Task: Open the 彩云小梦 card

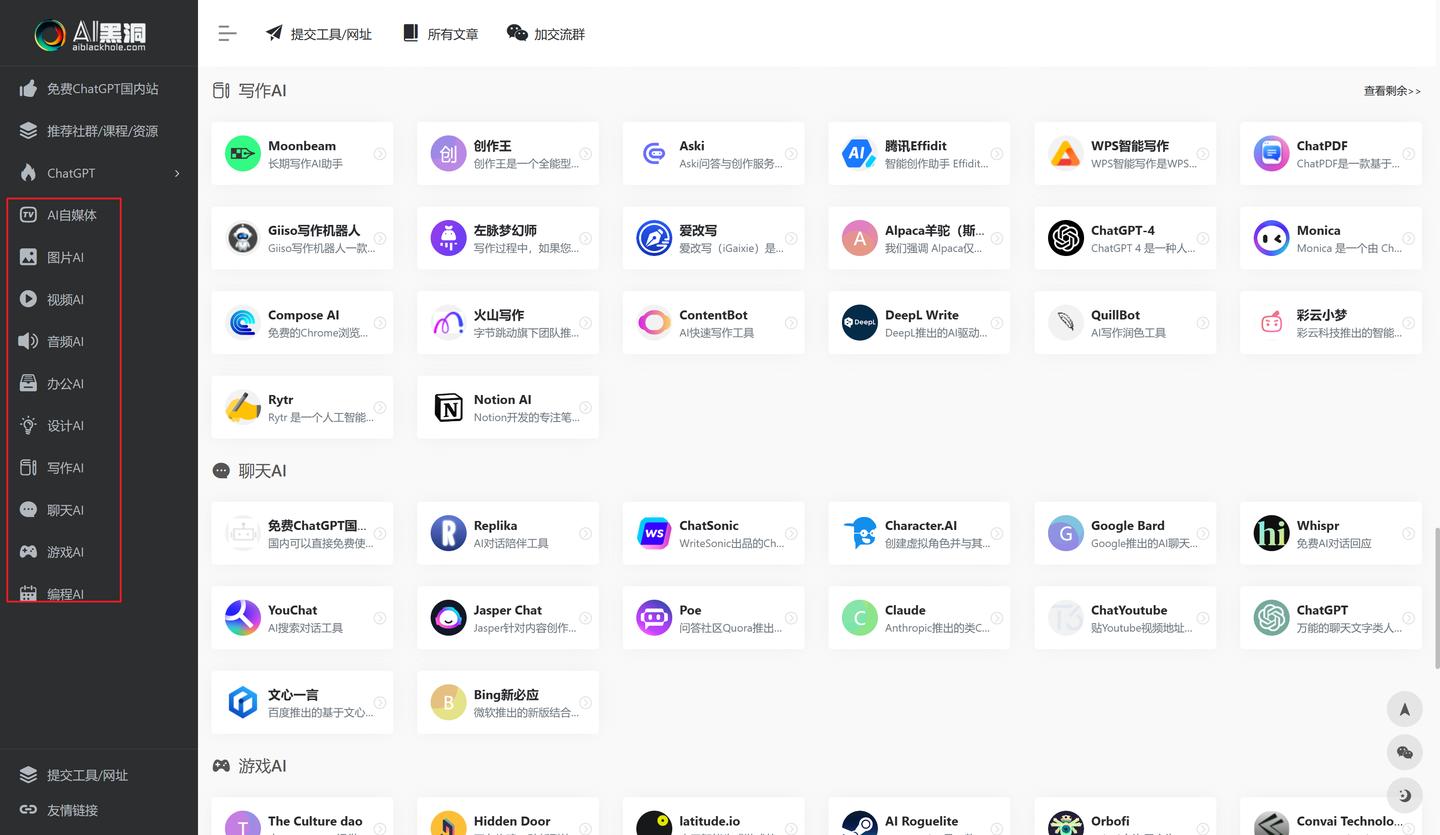Action: click(1331, 323)
